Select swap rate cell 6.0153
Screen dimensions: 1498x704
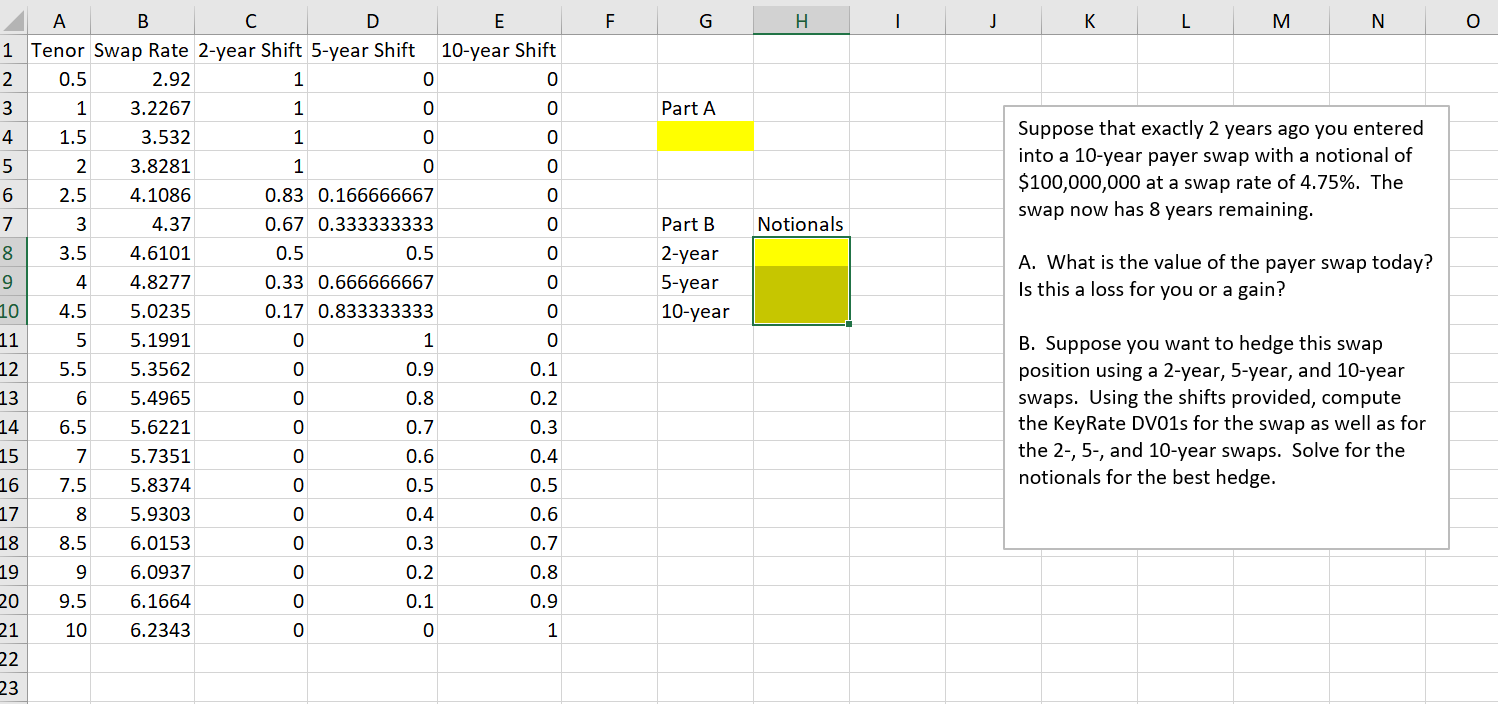coord(143,543)
